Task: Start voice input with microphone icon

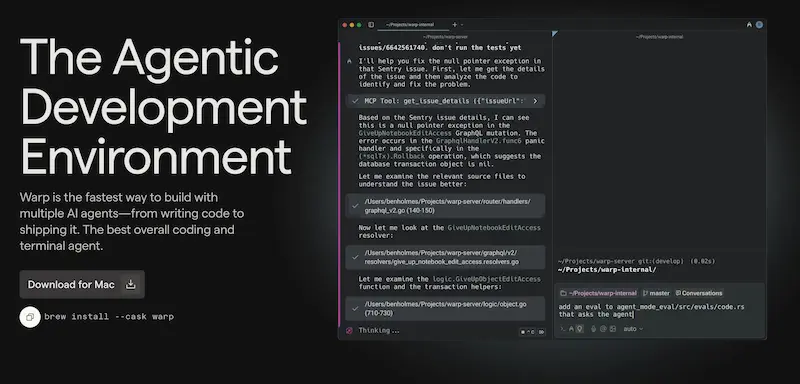Action: pos(593,329)
